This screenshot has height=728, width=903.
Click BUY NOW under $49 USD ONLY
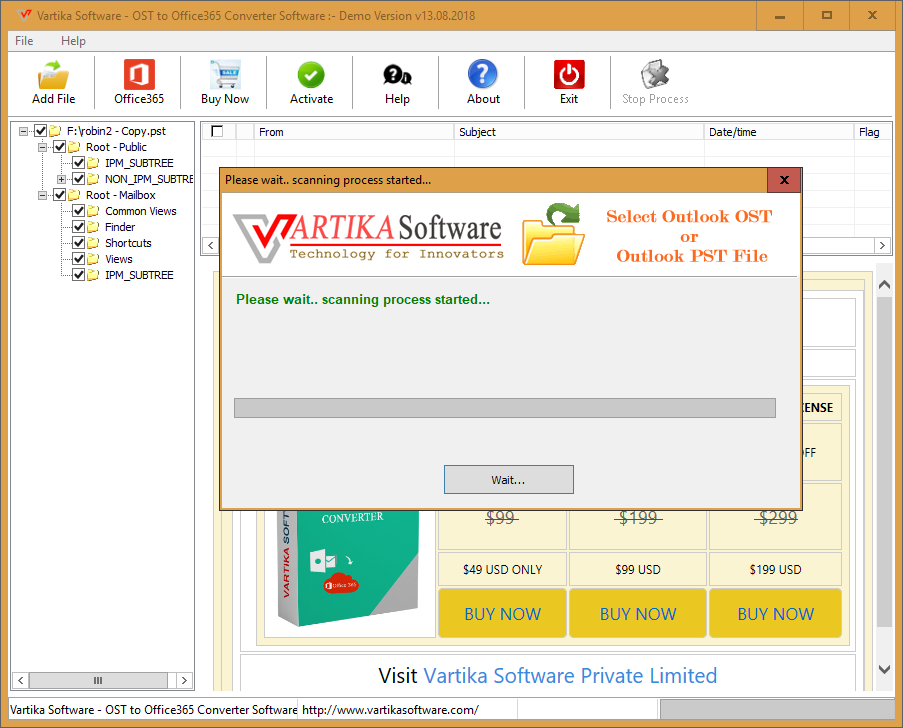[x=502, y=613]
